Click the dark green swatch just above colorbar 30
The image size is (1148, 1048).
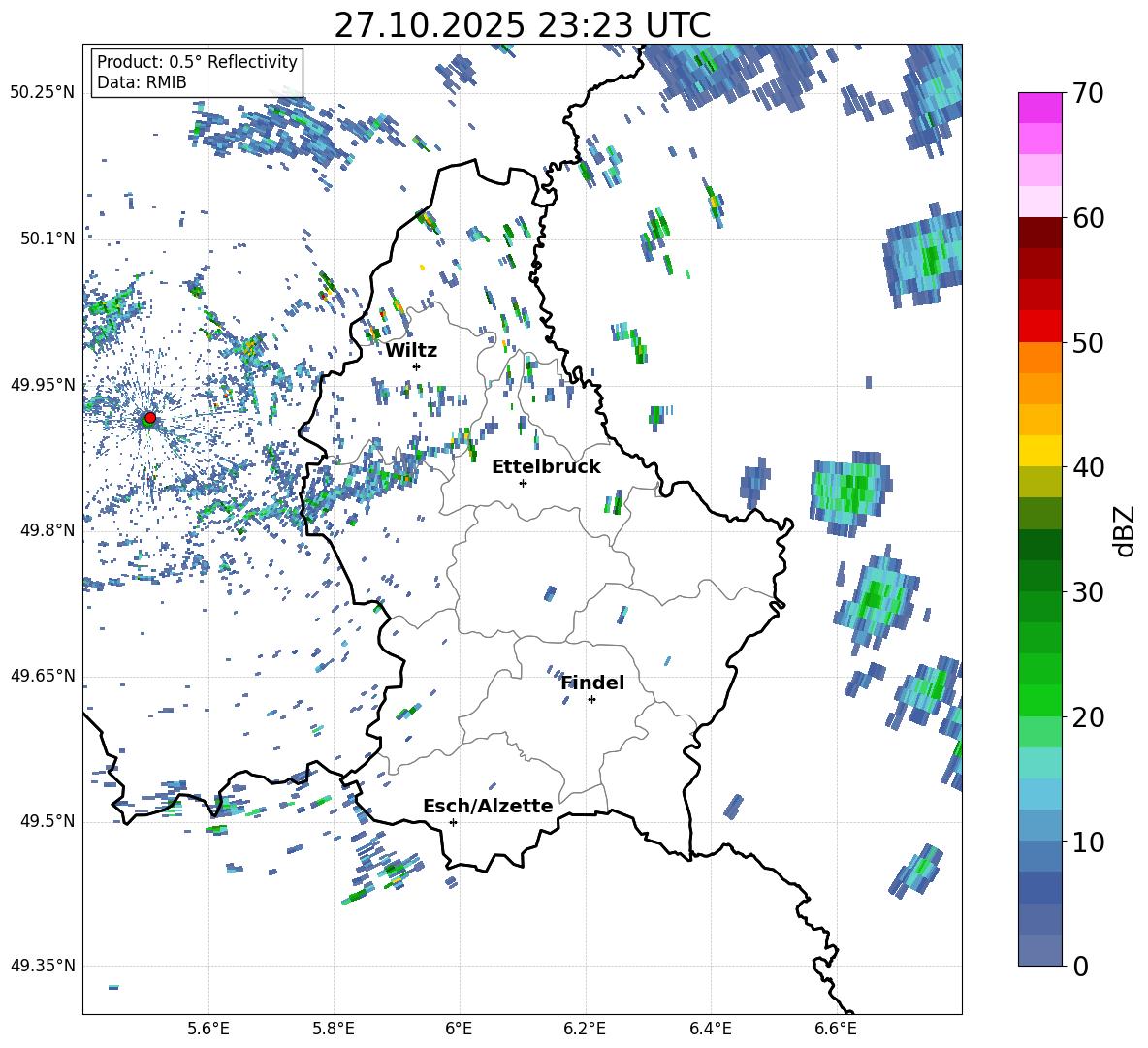tap(1040, 576)
